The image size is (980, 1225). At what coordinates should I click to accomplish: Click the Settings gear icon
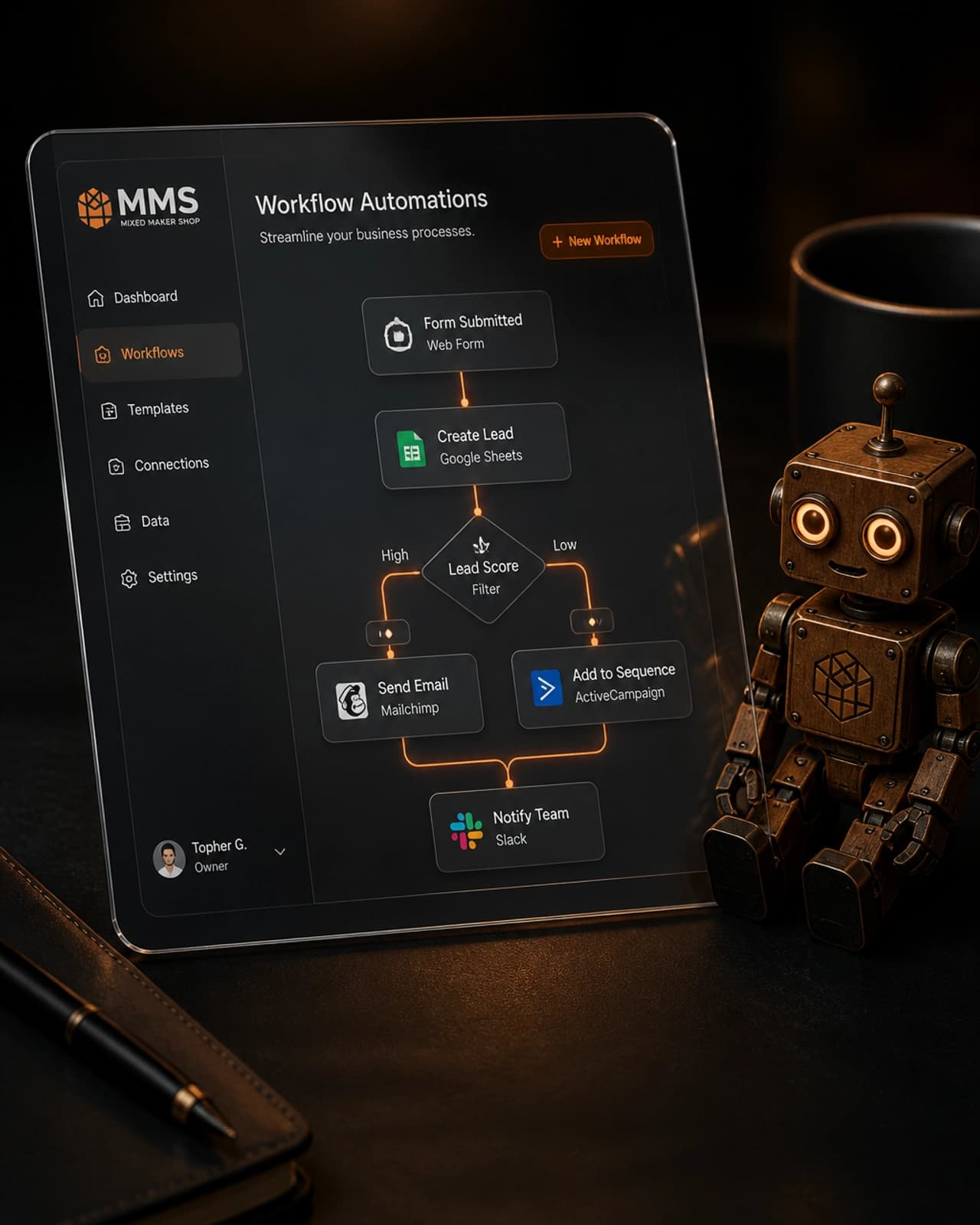129,579
